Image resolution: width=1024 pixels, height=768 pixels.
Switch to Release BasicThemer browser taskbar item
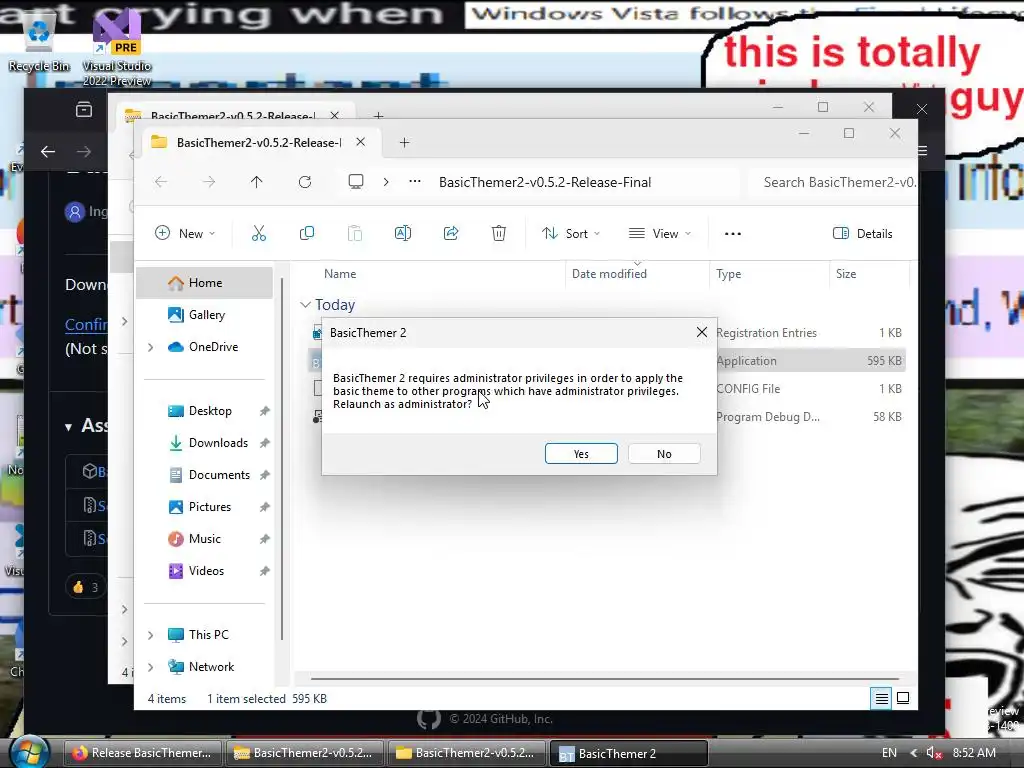click(142, 753)
